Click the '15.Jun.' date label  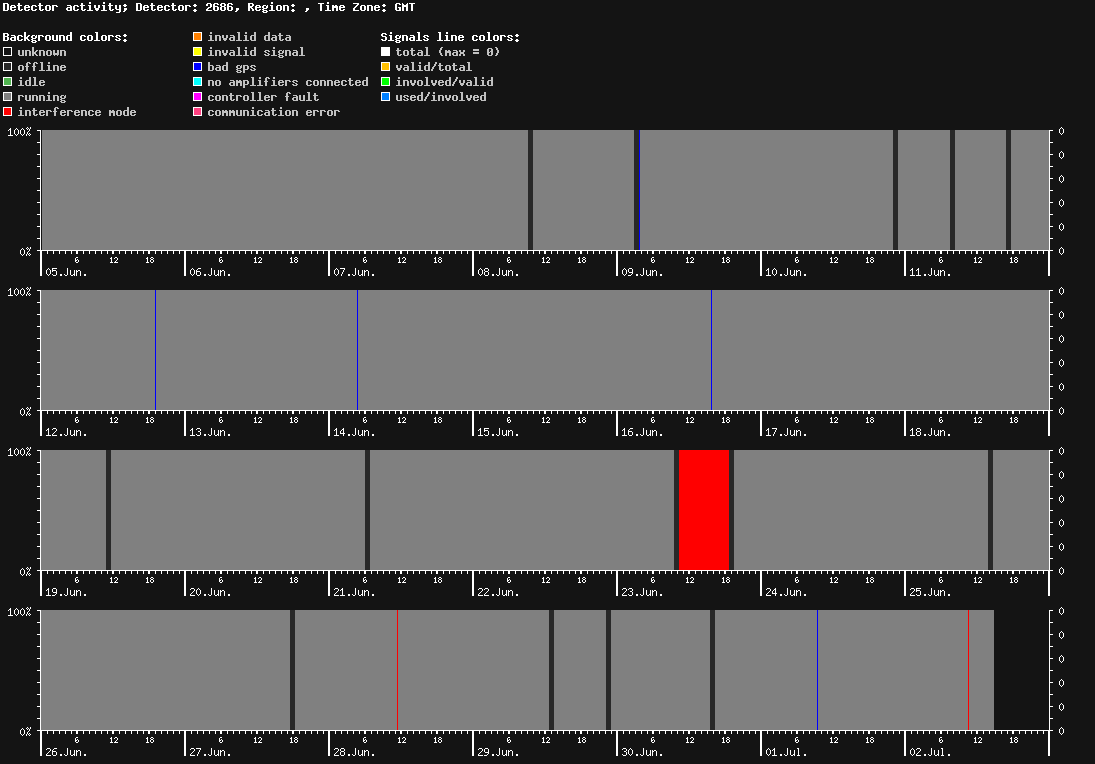click(499, 432)
